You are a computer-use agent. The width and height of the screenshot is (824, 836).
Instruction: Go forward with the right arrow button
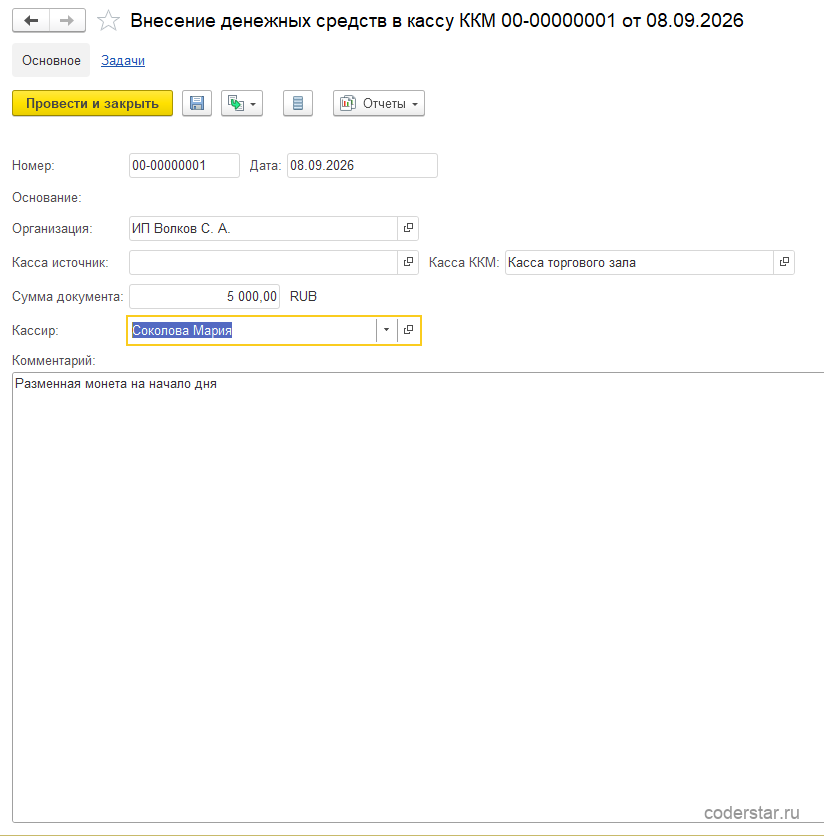[x=67, y=21]
